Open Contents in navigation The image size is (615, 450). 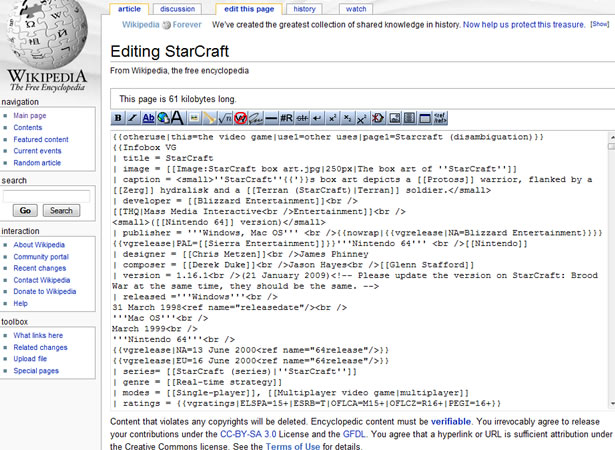pos(27,128)
